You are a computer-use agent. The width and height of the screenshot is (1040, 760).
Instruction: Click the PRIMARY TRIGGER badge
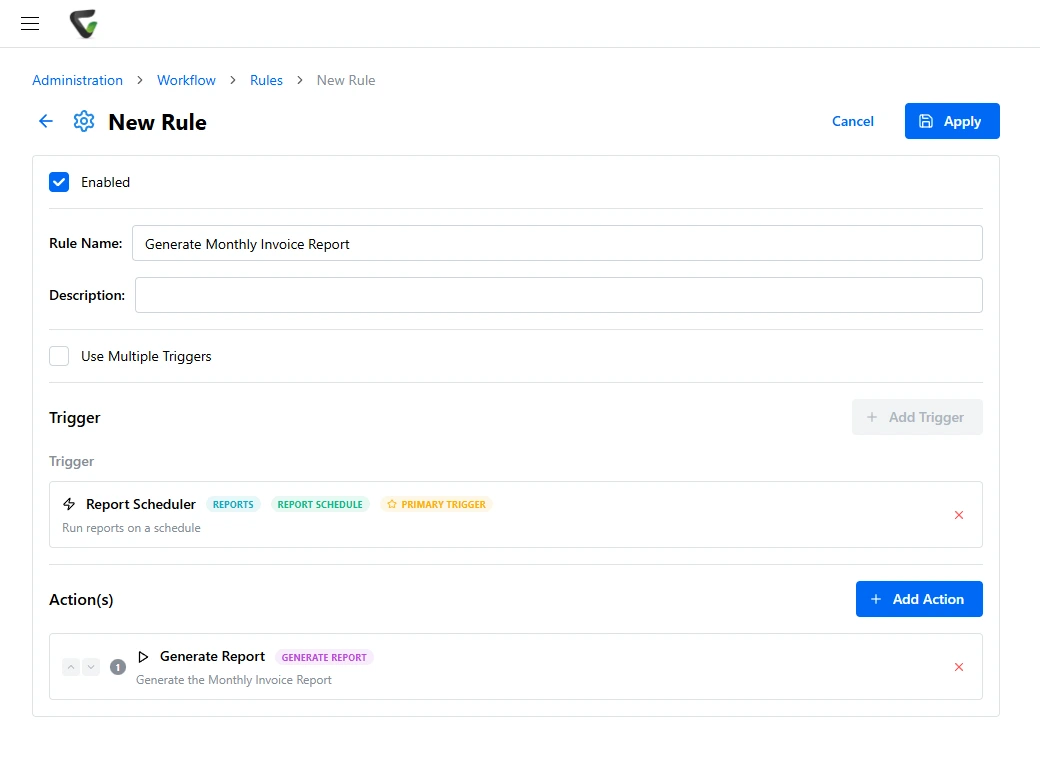point(436,505)
